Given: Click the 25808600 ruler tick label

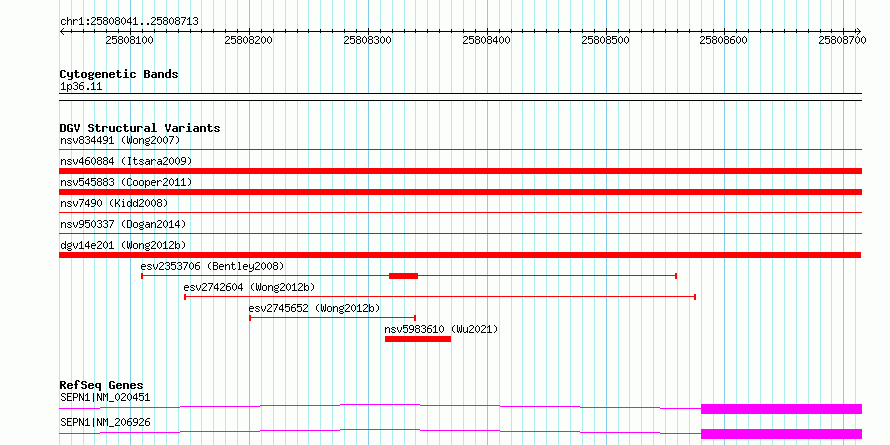Looking at the screenshot, I should (724, 40).
